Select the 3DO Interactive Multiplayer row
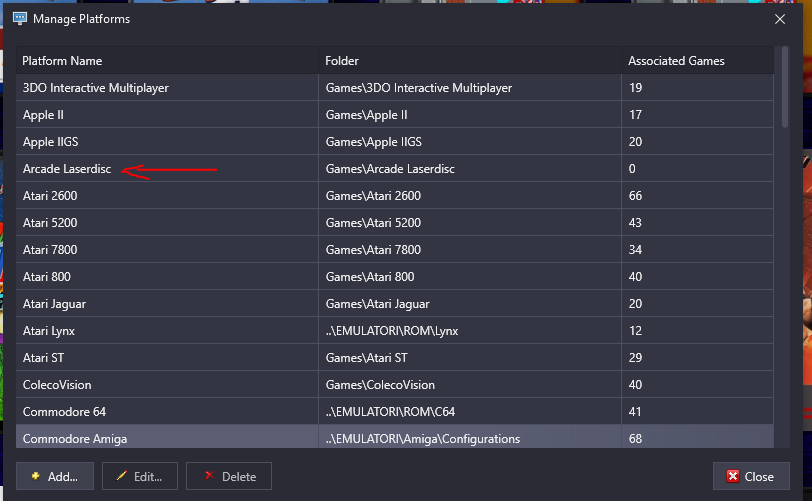 pos(395,88)
